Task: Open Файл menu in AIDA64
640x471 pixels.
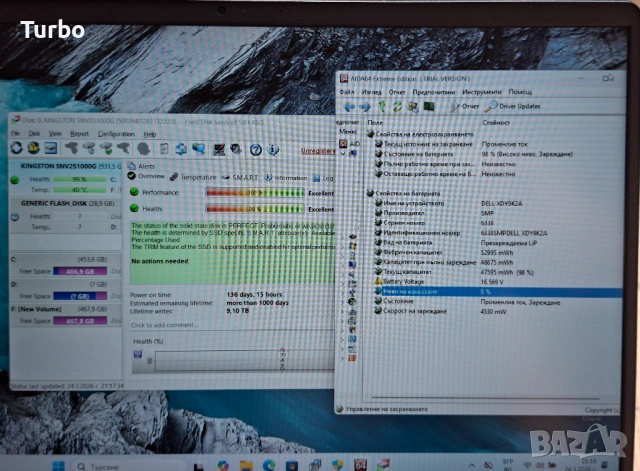Action: click(x=347, y=92)
